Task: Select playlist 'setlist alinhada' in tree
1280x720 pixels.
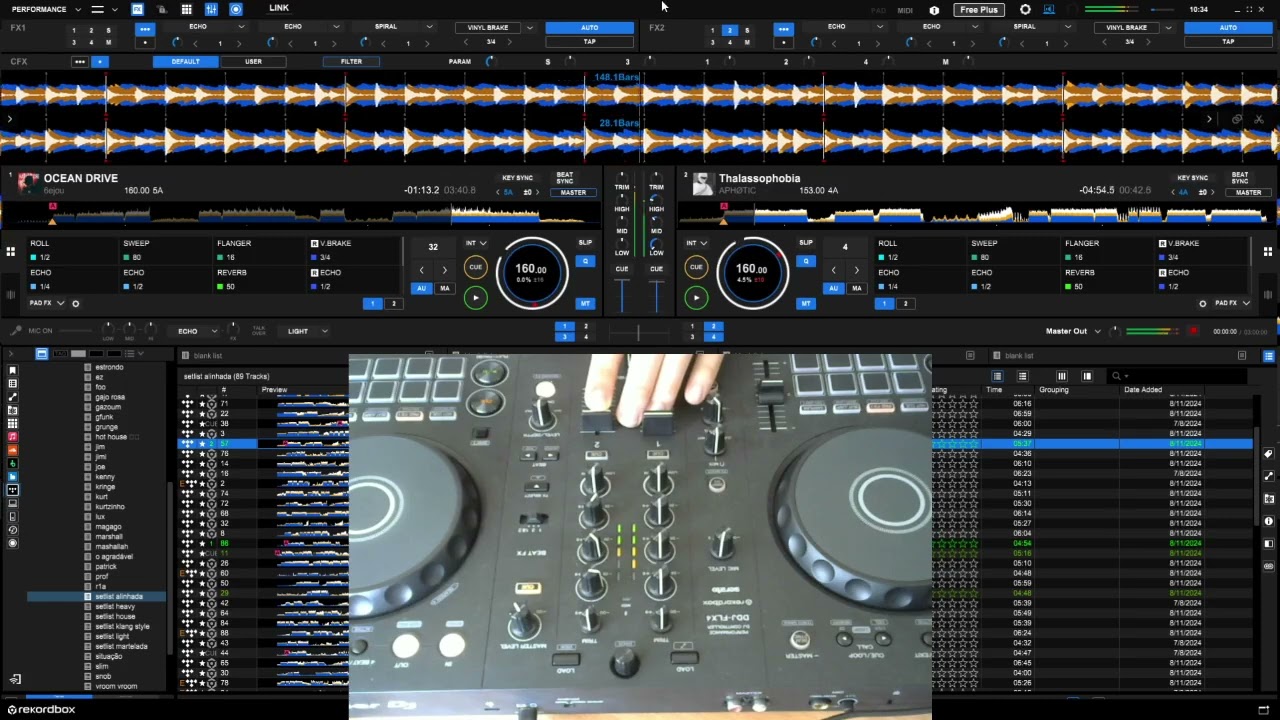Action: (x=119, y=596)
